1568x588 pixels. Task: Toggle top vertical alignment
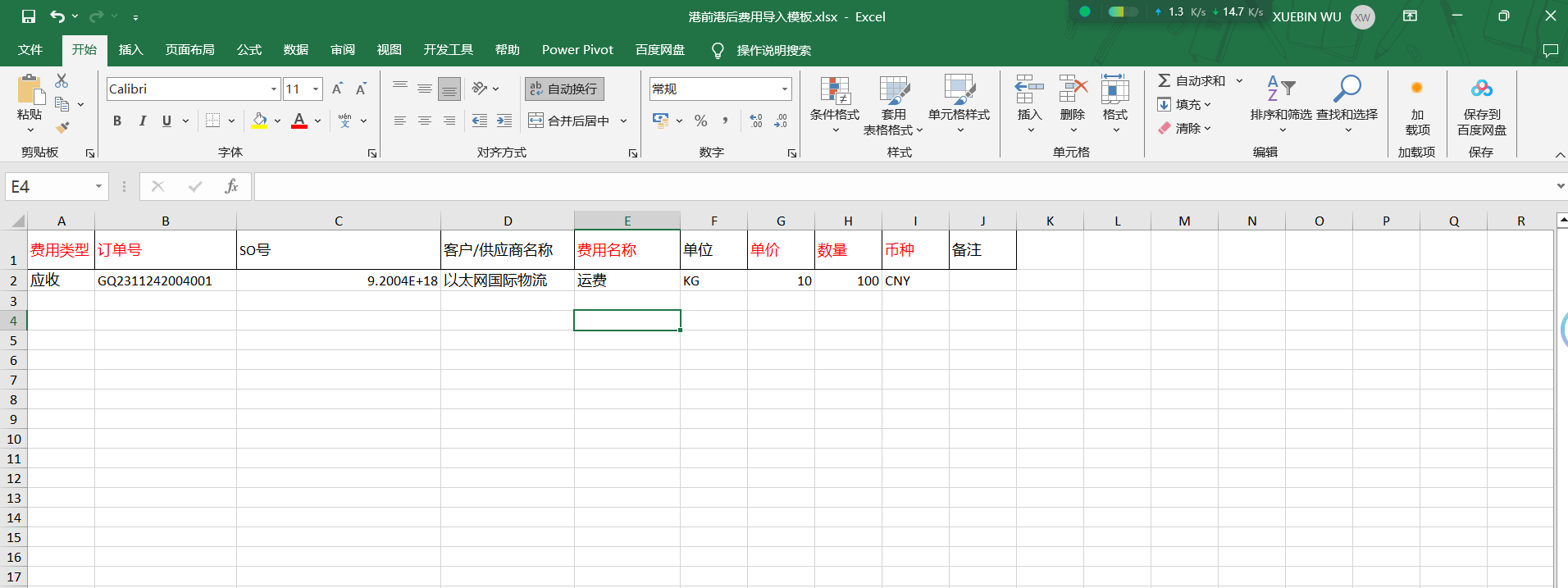[x=400, y=88]
